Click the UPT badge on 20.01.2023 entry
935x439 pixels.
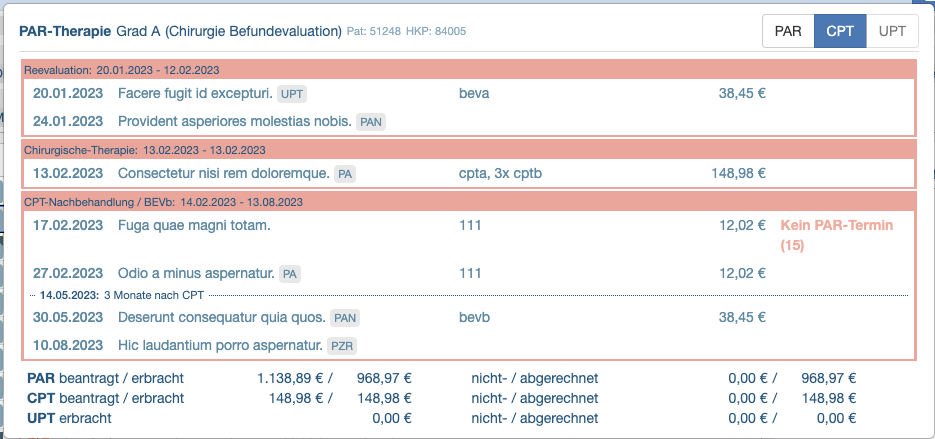(x=292, y=94)
